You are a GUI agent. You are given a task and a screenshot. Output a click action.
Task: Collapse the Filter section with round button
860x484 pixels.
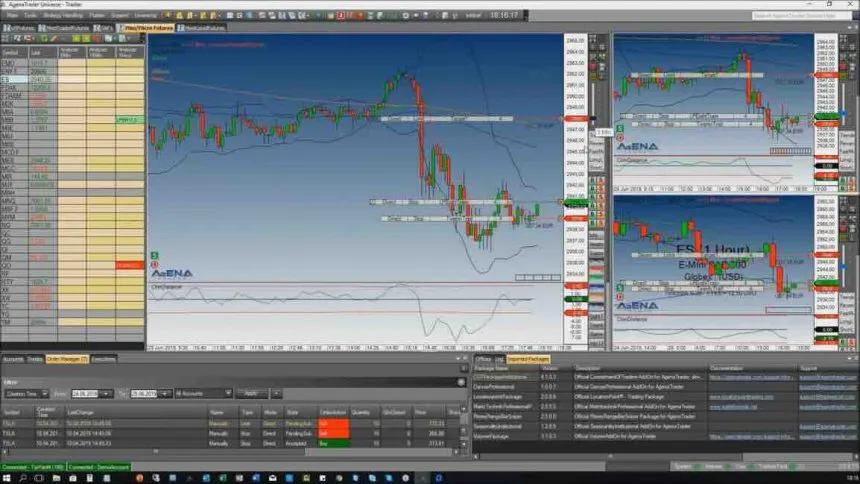pyautogui.click(x=461, y=382)
